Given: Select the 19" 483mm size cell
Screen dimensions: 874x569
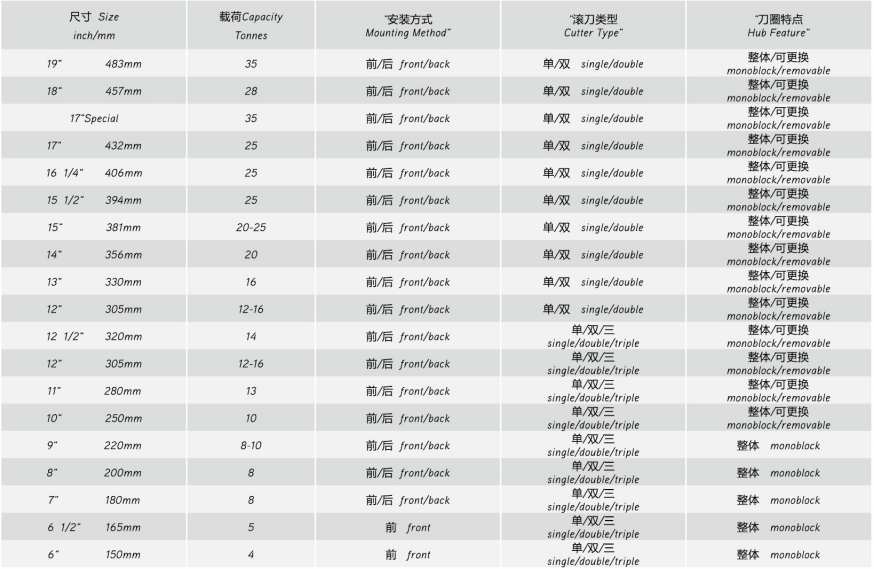Looking at the screenshot, I should coord(94,64).
